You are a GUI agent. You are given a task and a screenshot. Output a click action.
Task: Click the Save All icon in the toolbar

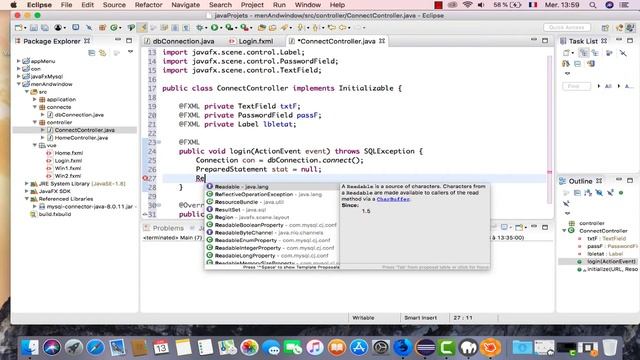click(x=45, y=28)
